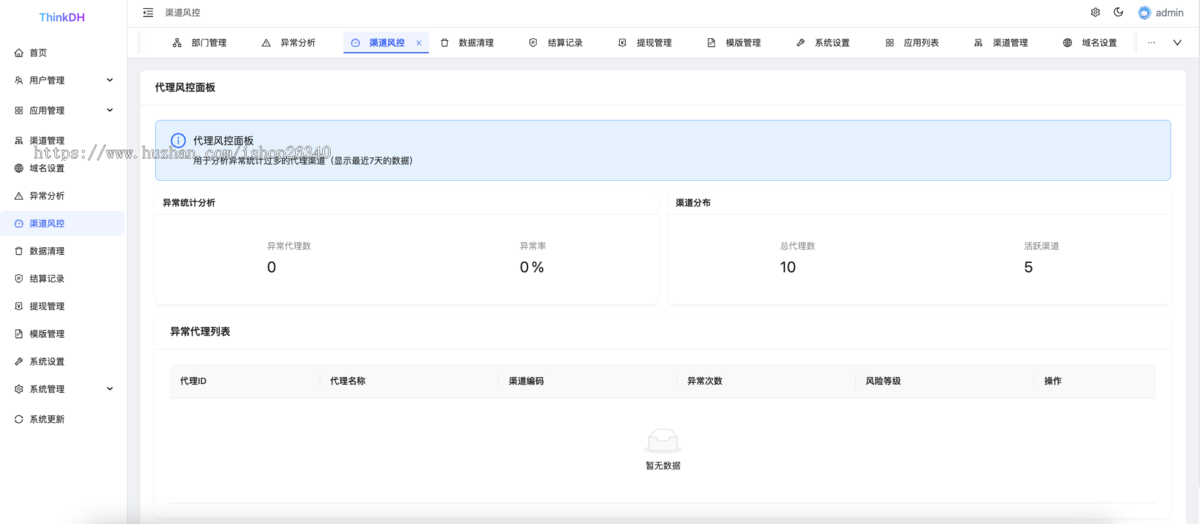This screenshot has width=1200, height=524.
Task: Switch to the 域名设置 tab
Action: 1090,43
